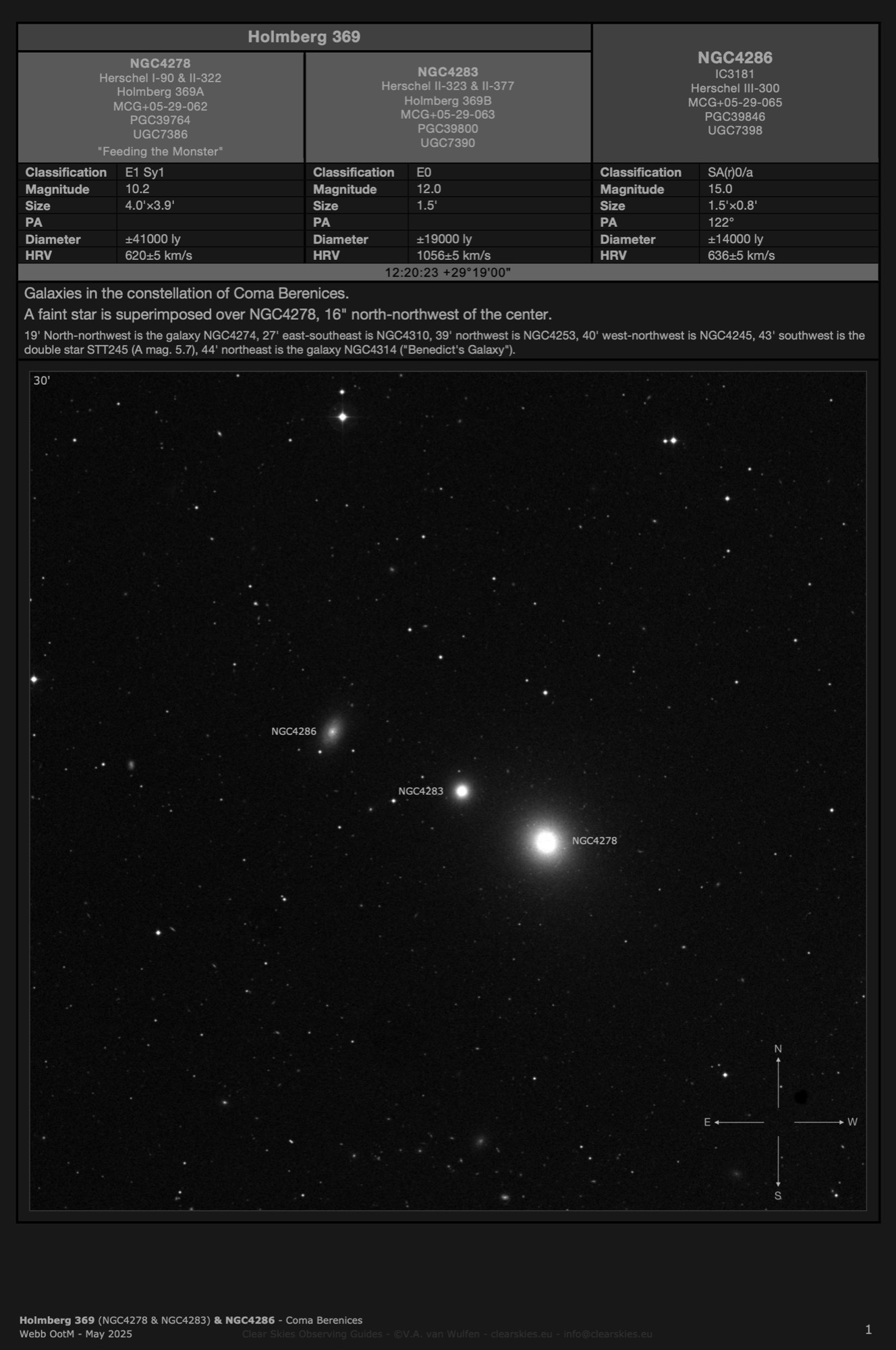Click the 636±5 km/s HRV value

tap(741, 255)
